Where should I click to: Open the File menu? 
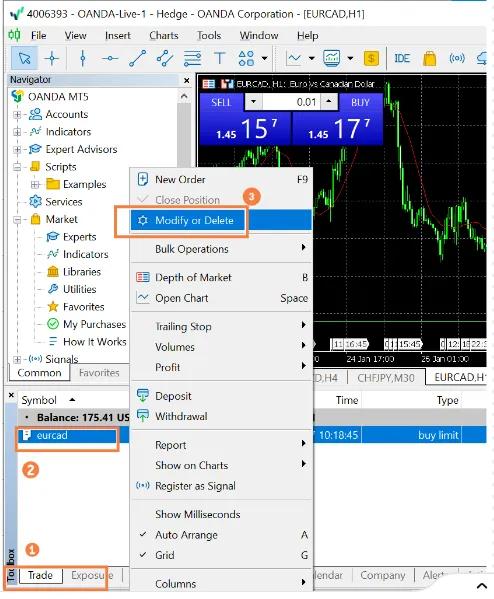[x=39, y=36]
